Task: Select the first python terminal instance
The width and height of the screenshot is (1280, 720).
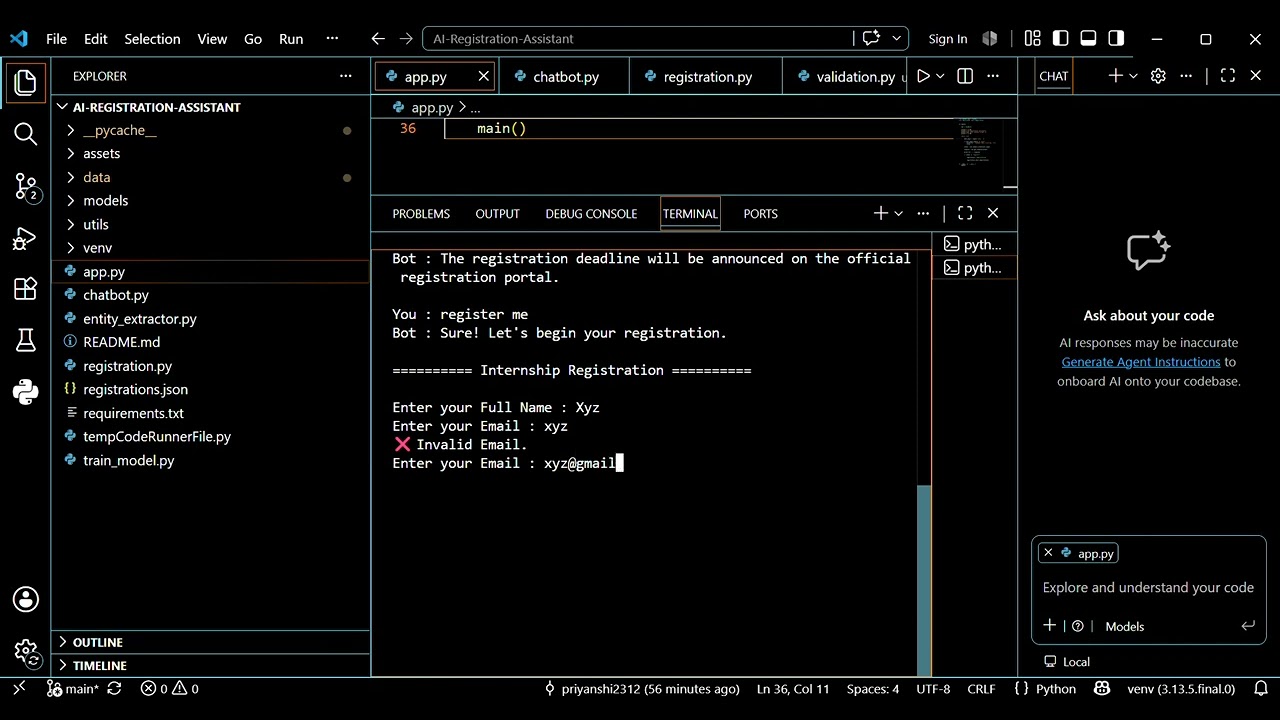Action: pos(974,244)
